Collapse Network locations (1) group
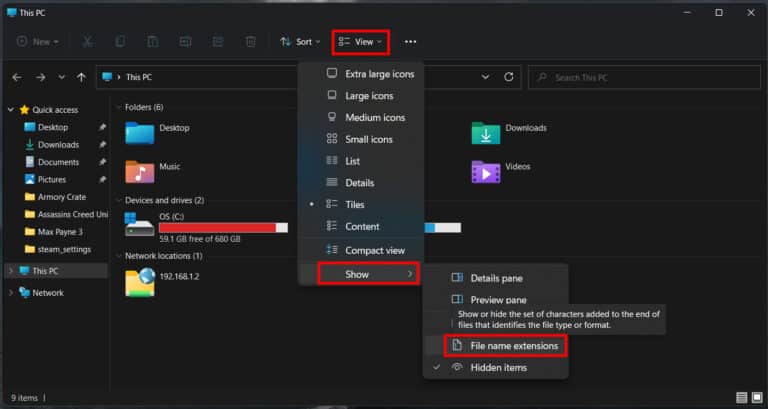The height and width of the screenshot is (409, 768). tap(119, 256)
